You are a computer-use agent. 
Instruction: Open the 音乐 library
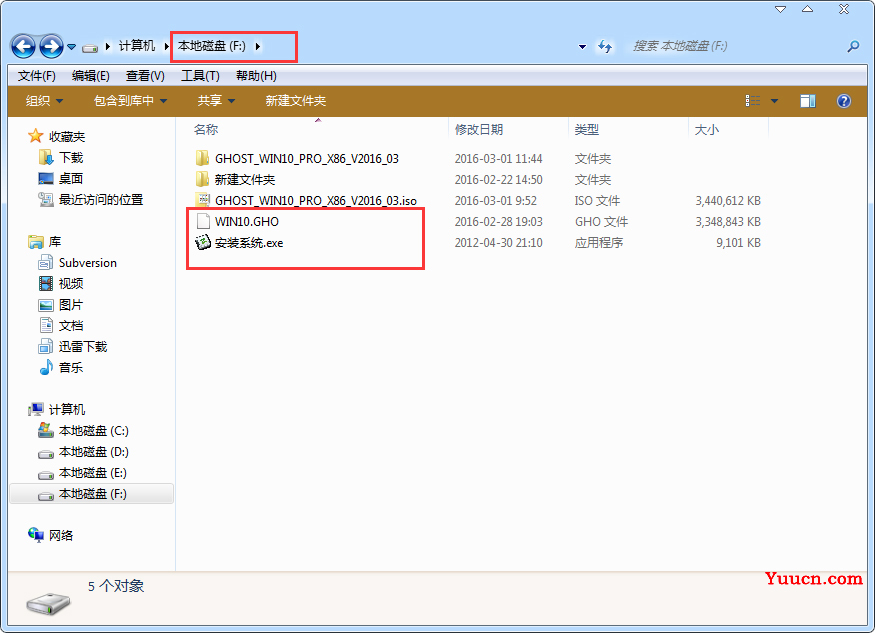point(71,367)
